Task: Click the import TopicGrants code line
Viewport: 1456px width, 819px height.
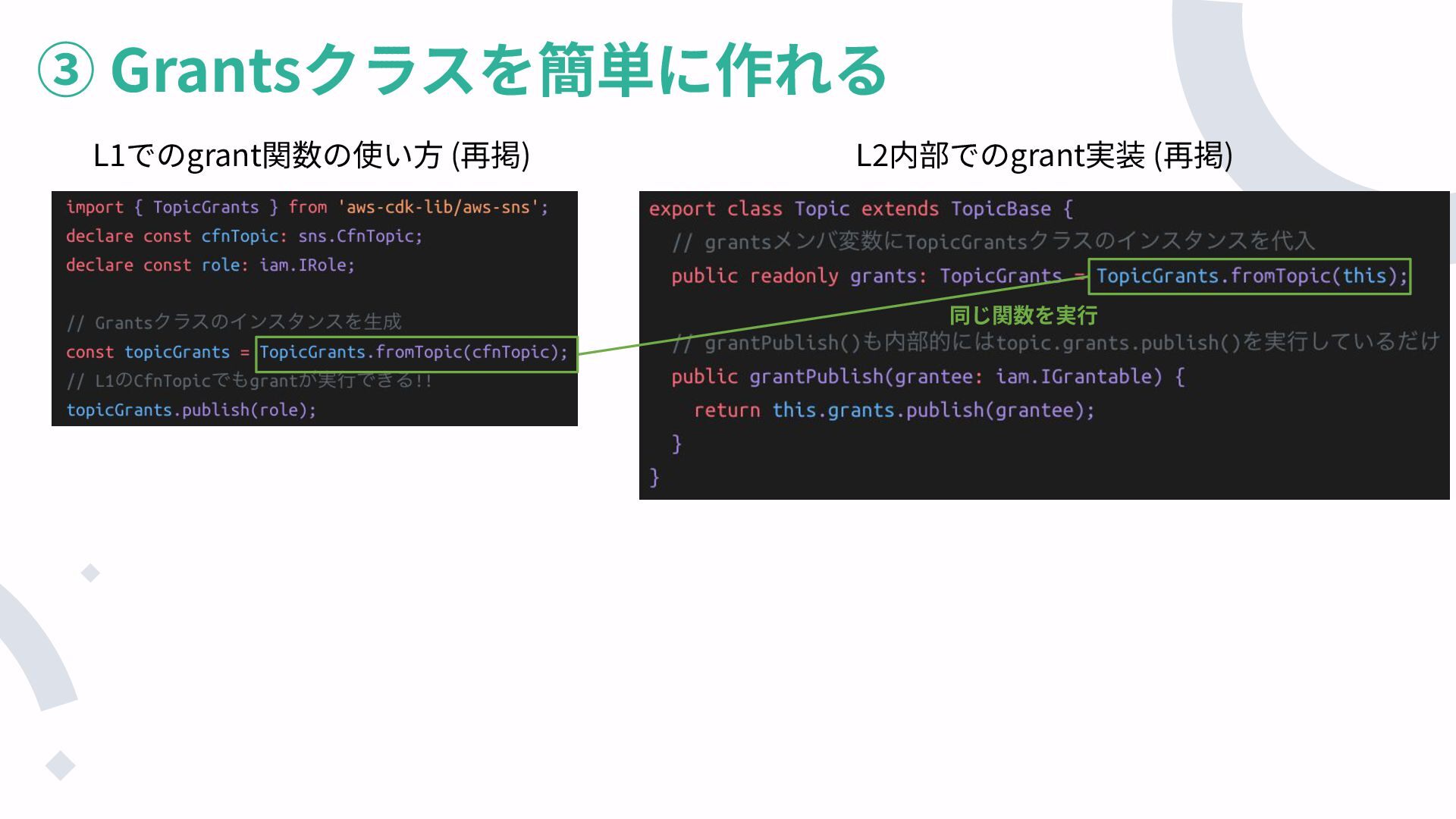Action: coord(306,208)
